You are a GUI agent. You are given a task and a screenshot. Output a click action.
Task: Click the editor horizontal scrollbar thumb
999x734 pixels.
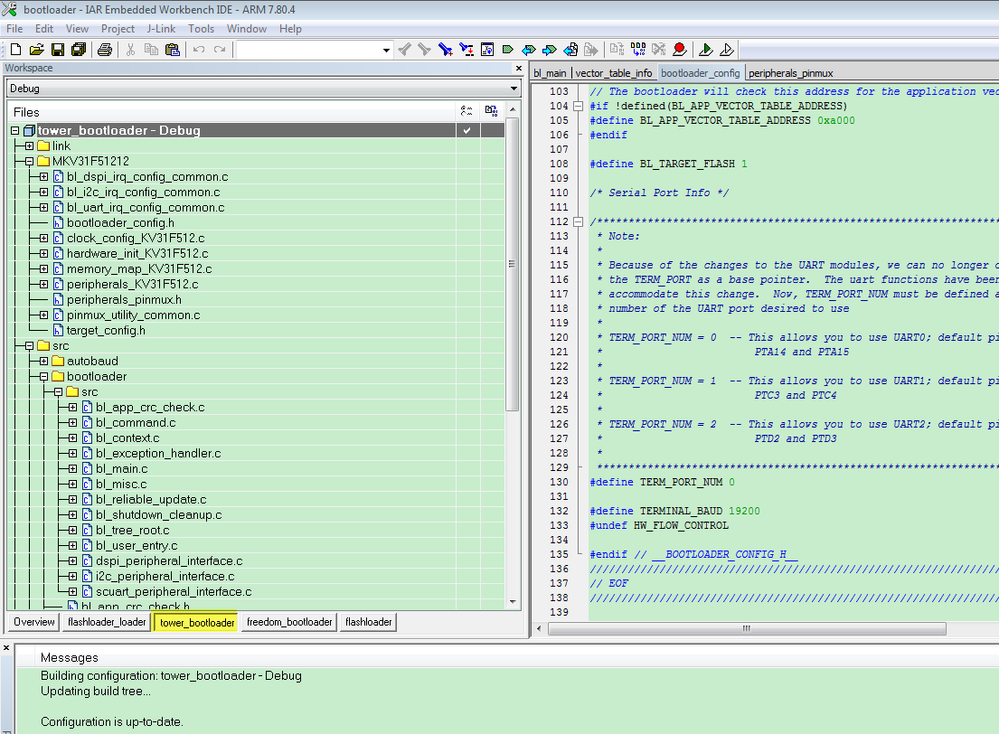click(745, 629)
